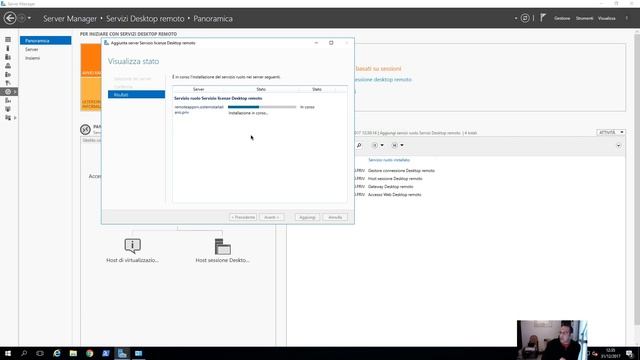Select 'Accesso Web Desktop remoto' row
The image size is (640, 360).
click(x=395, y=195)
